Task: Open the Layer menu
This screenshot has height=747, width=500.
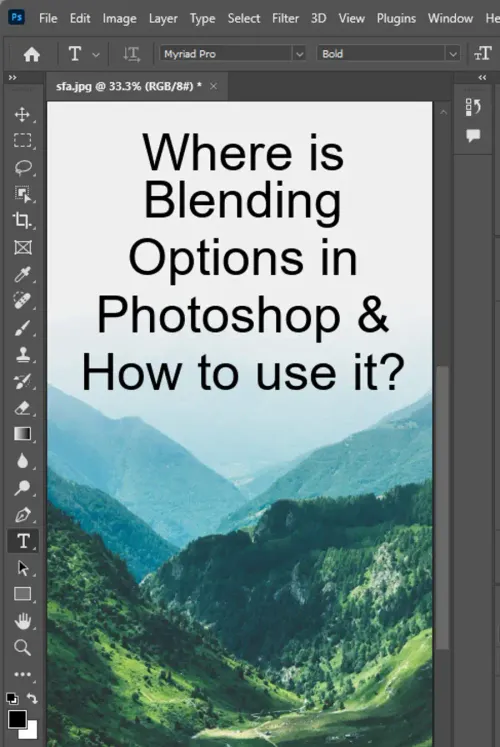Action: coord(163,19)
